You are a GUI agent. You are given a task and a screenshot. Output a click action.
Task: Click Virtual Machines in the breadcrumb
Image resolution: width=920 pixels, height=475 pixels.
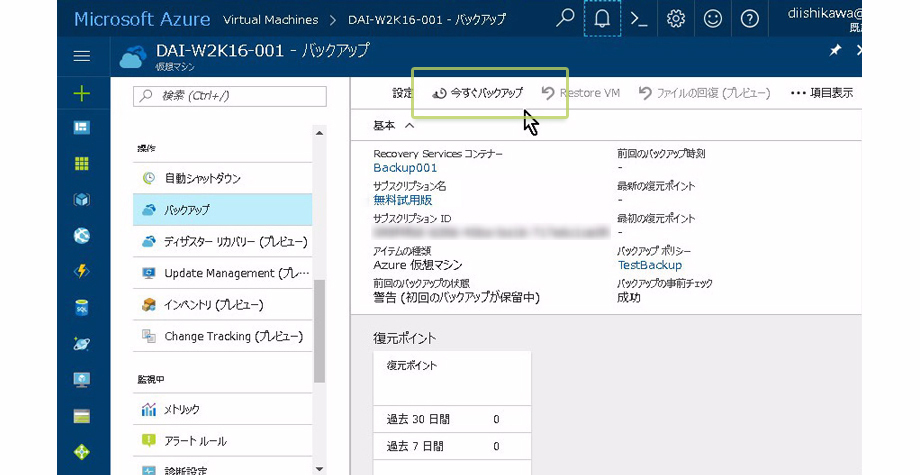[x=271, y=19]
